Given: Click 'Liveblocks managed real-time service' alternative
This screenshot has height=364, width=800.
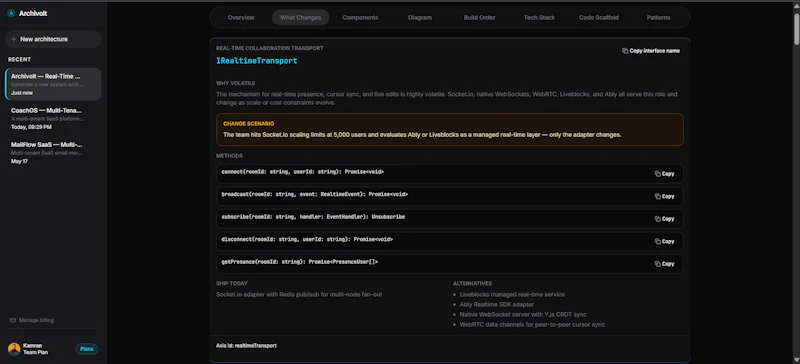Looking at the screenshot, I should point(512,295).
